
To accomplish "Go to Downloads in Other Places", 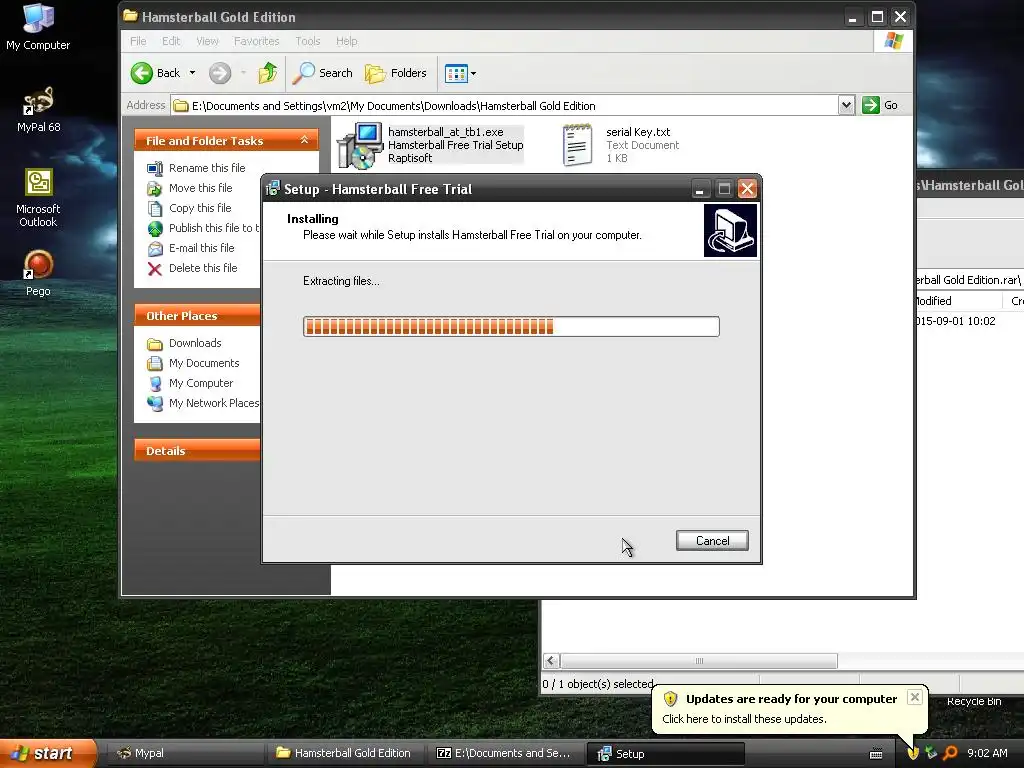I will (x=195, y=343).
